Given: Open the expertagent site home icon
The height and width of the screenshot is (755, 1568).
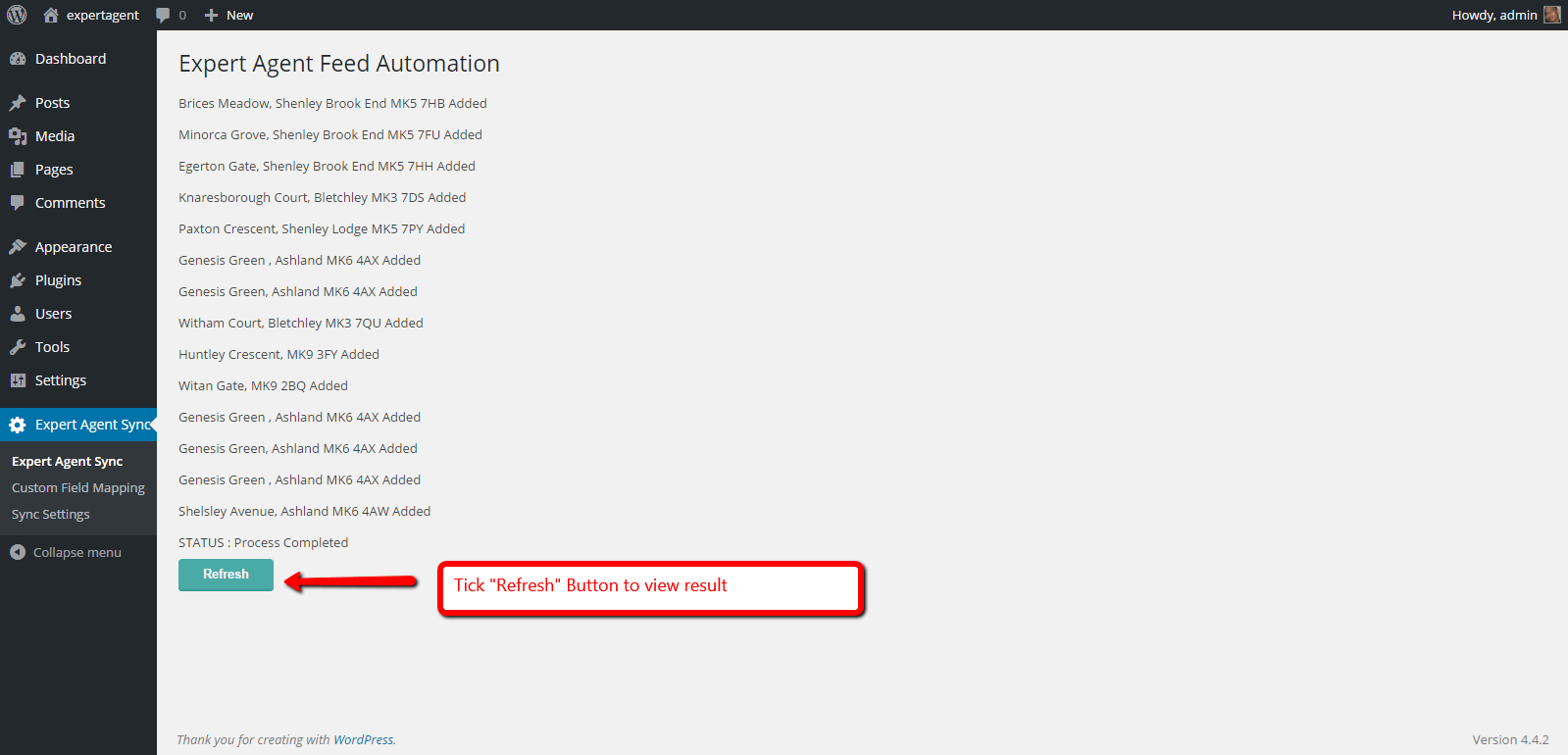Looking at the screenshot, I should (x=51, y=15).
